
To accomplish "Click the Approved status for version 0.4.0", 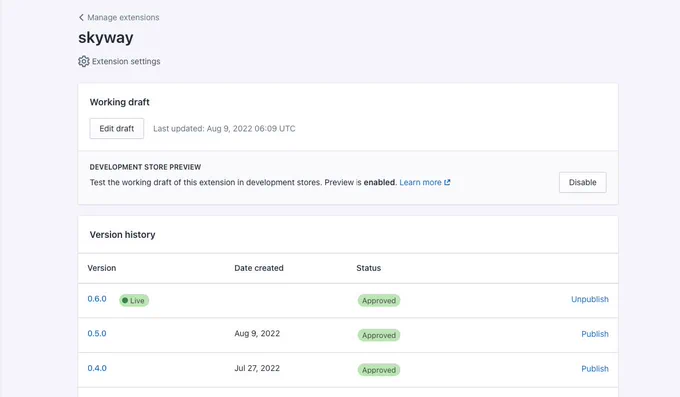I will click(x=379, y=370).
